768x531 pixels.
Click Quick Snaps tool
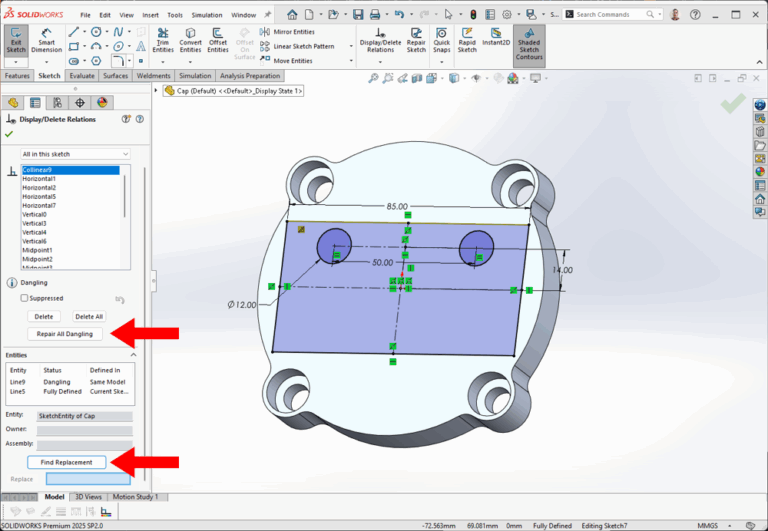(x=441, y=40)
